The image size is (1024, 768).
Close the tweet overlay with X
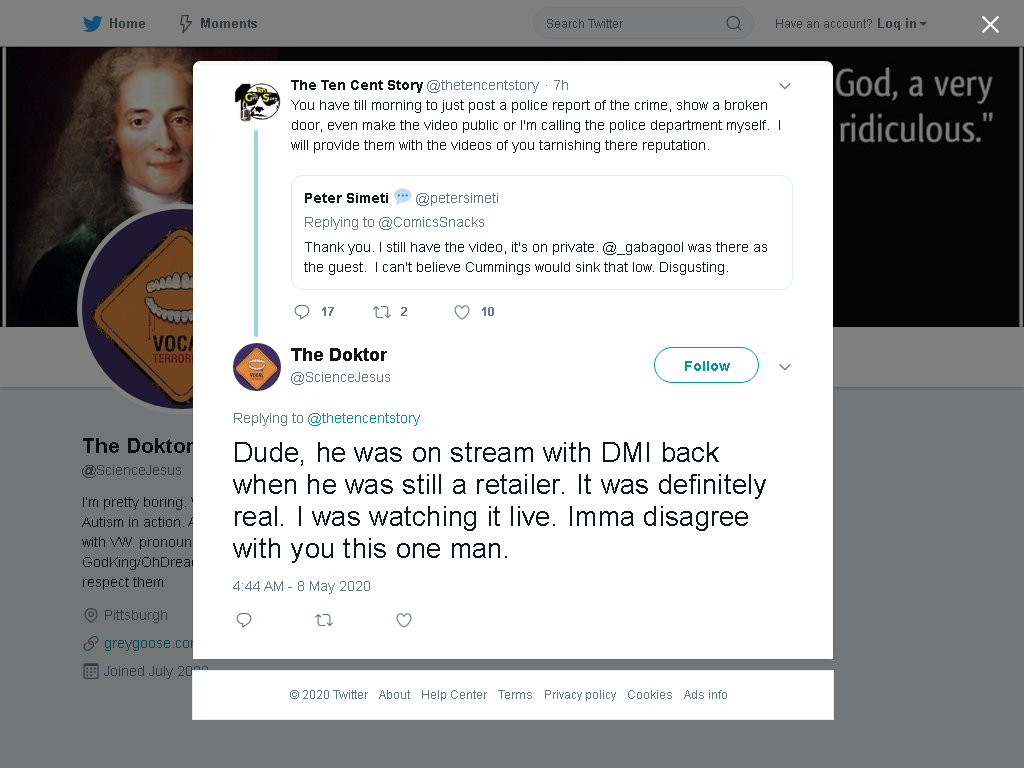990,24
